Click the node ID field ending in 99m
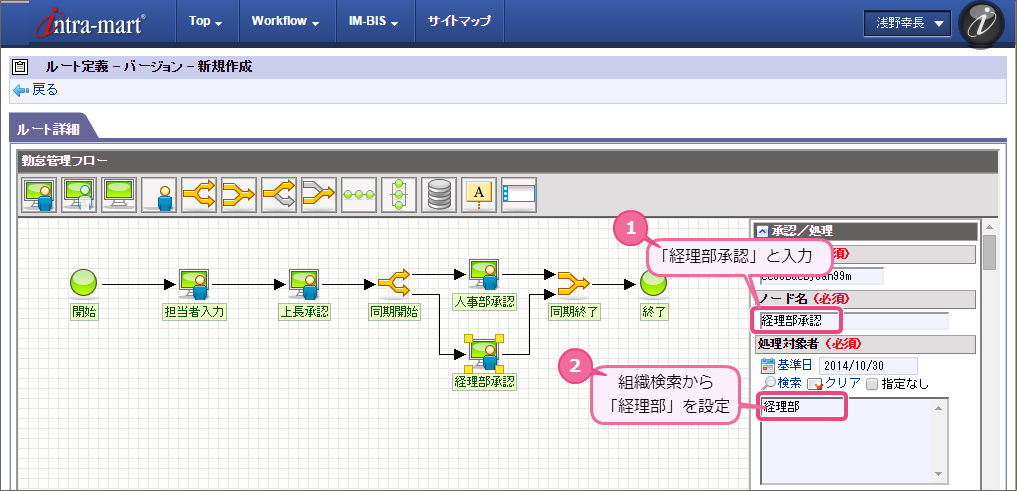The height and width of the screenshot is (491, 1017). [x=822, y=276]
